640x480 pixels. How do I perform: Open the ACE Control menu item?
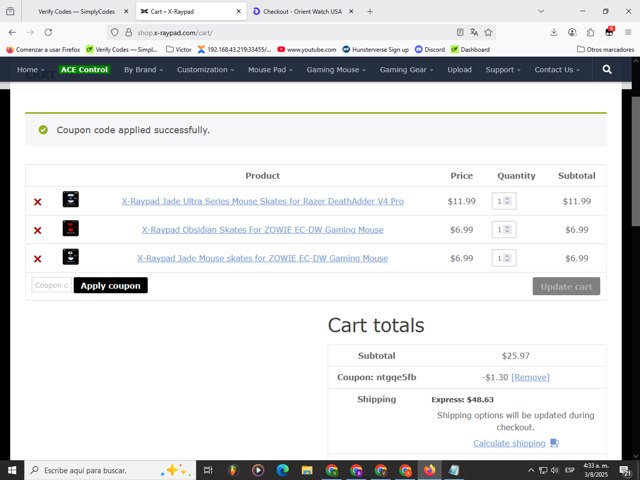(x=84, y=69)
